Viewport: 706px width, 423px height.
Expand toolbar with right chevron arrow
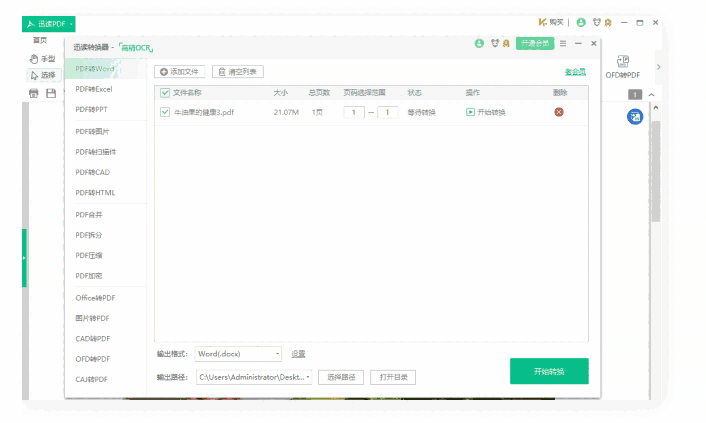(x=658, y=67)
